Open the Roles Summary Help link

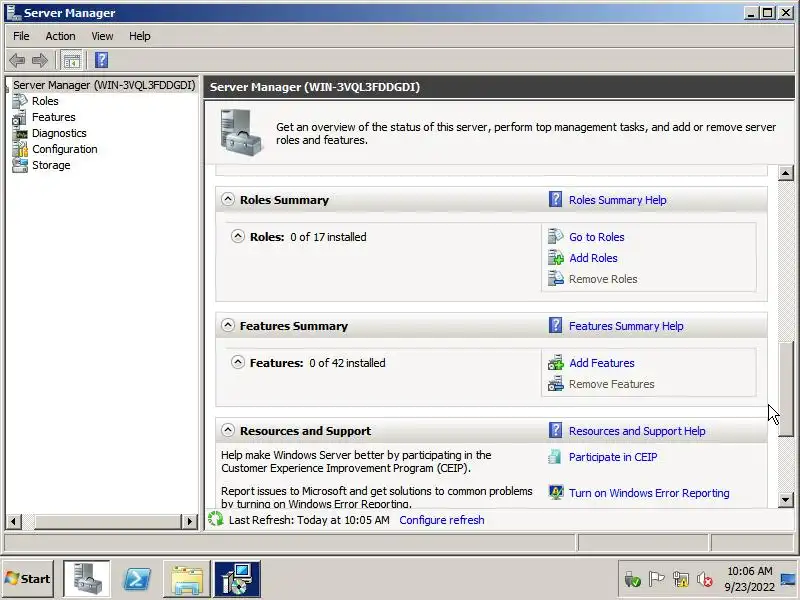click(617, 200)
